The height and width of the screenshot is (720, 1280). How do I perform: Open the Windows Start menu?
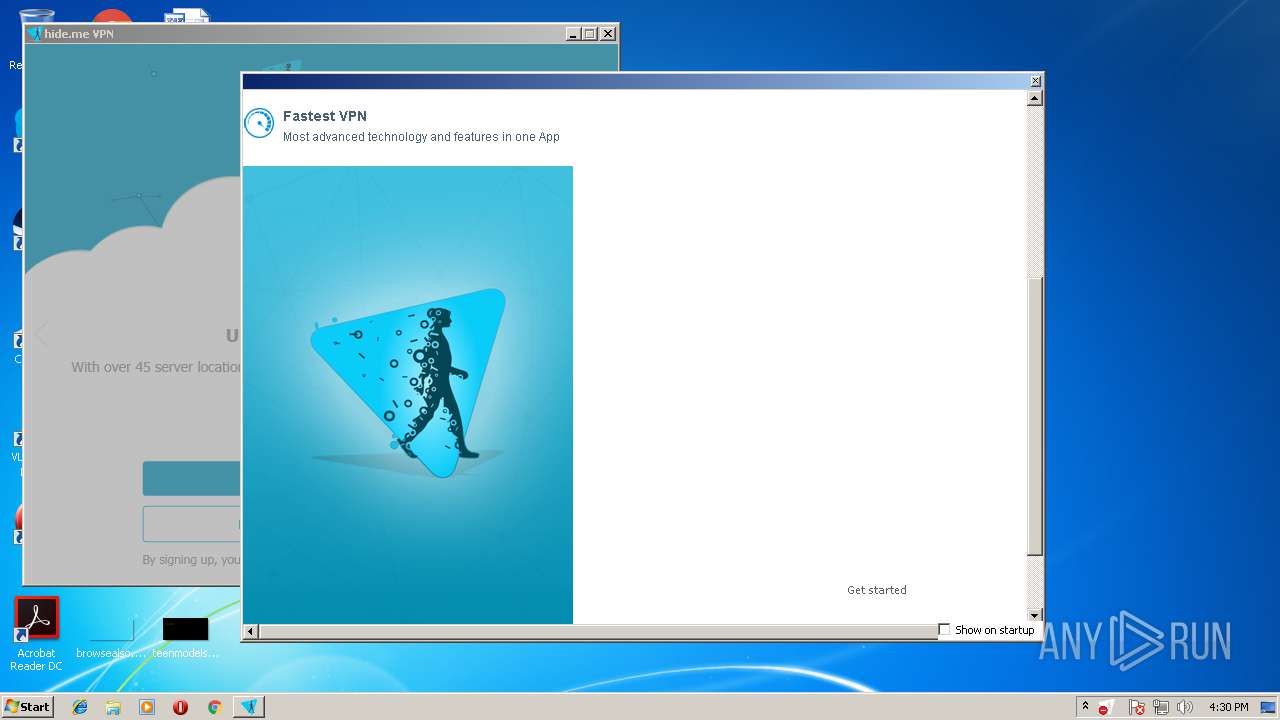coord(27,707)
